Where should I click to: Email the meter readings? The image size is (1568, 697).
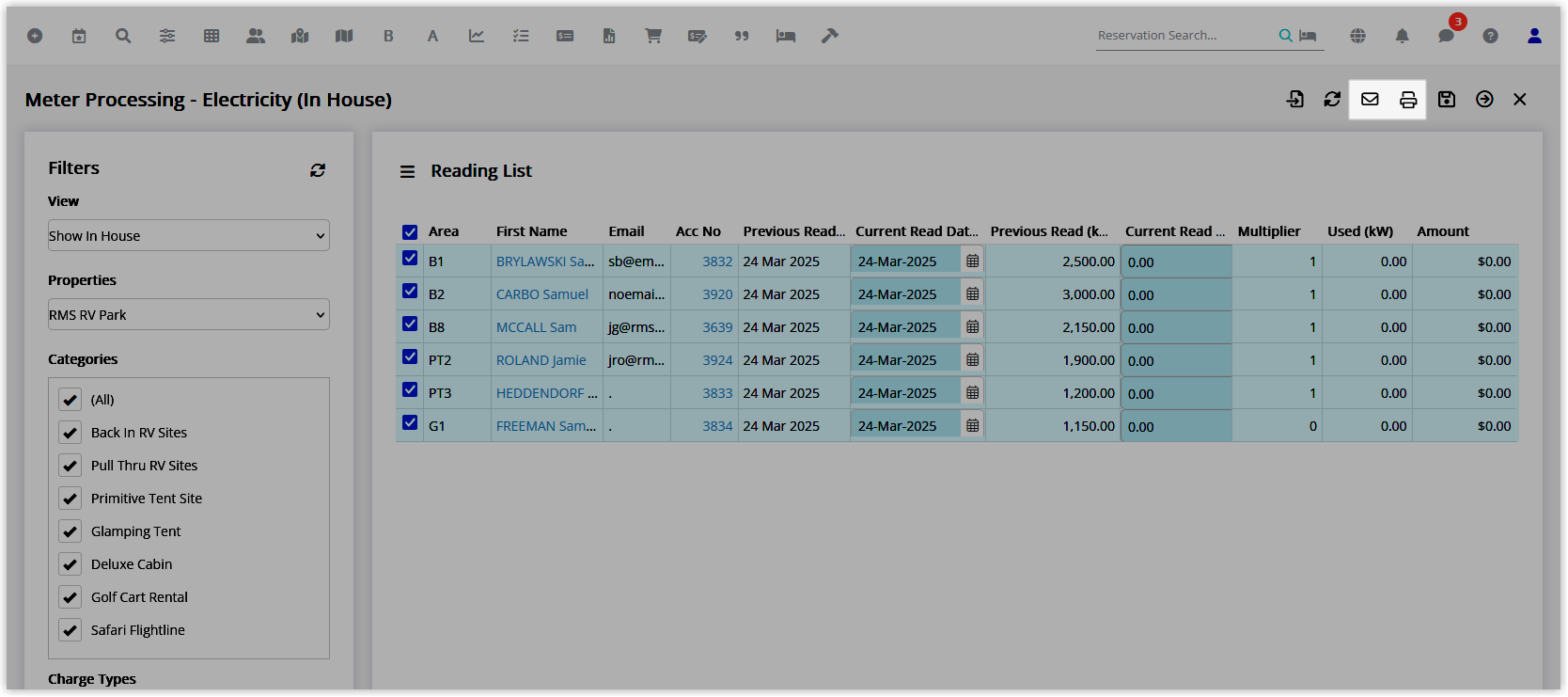pyautogui.click(x=1371, y=99)
